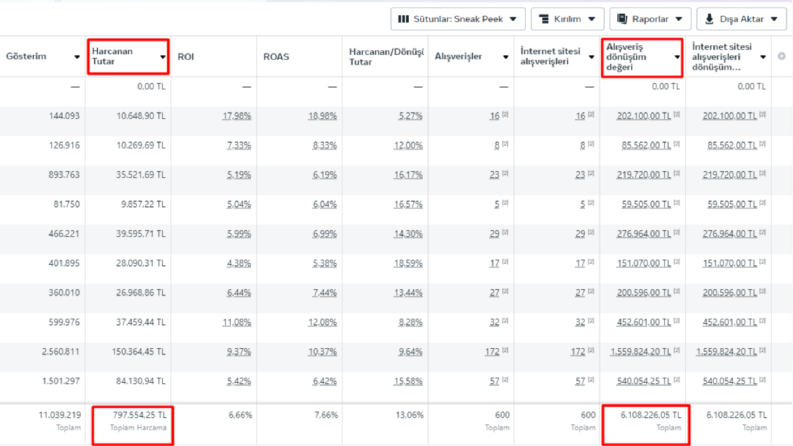Click the add column plus icon
Image resolution: width=793 pixels, height=446 pixels.
coord(781,56)
